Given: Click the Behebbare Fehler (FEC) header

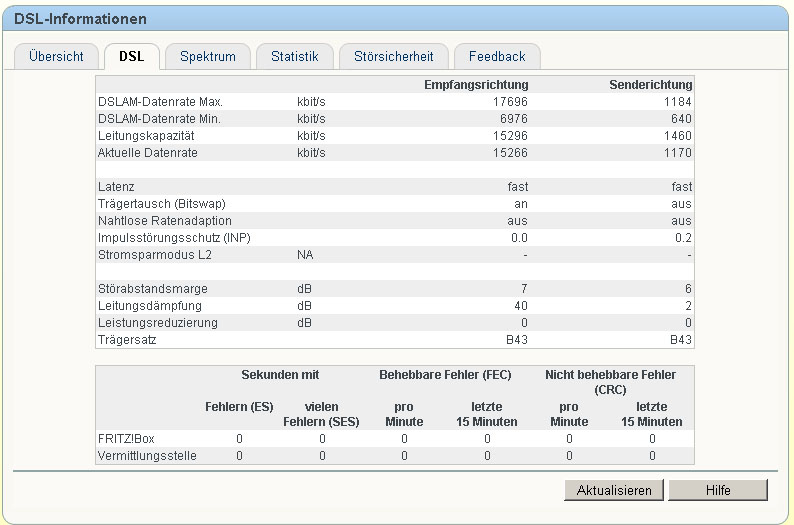Looking at the screenshot, I should pyautogui.click(x=445, y=375).
